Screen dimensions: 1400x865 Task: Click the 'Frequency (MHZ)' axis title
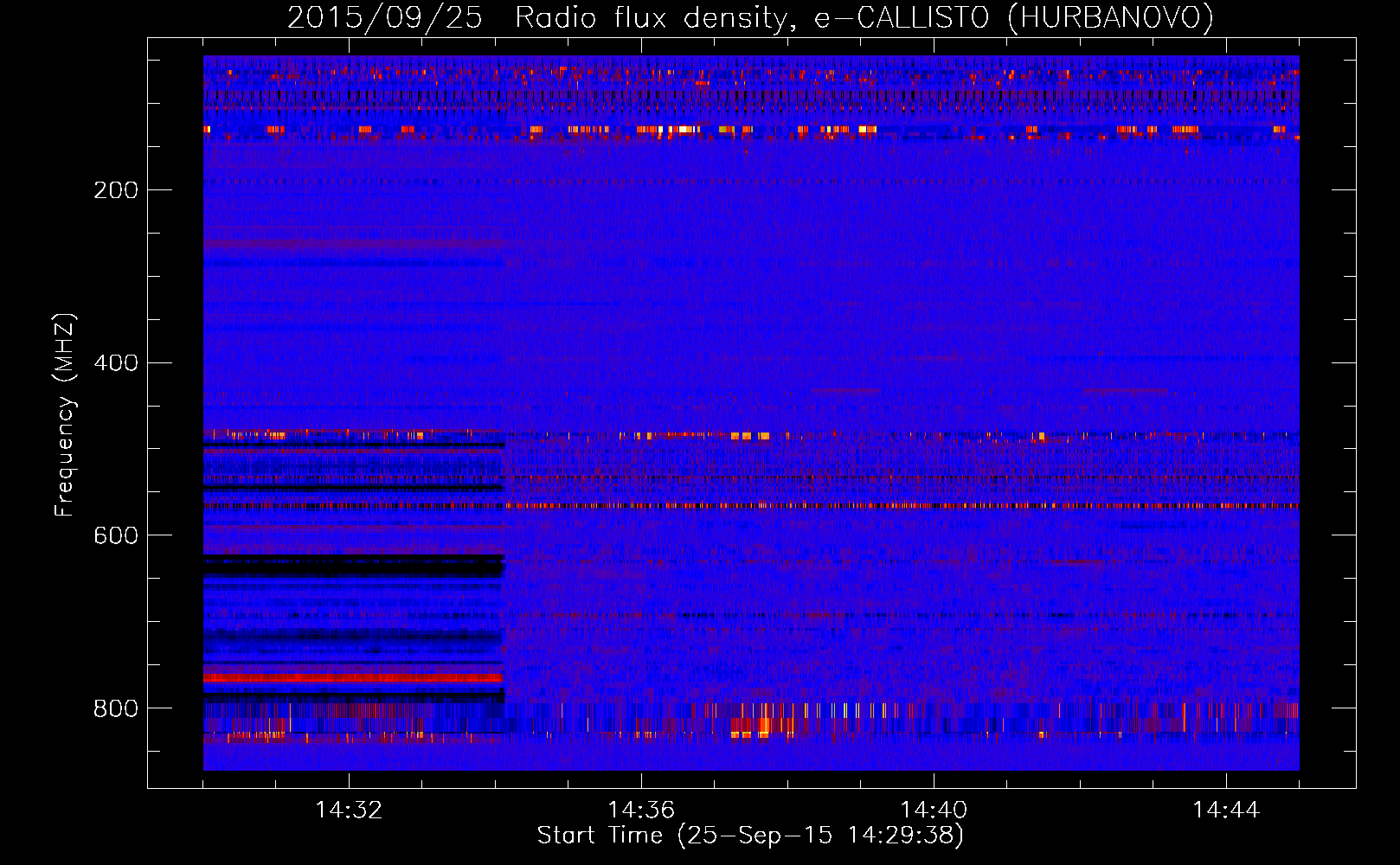(65, 415)
